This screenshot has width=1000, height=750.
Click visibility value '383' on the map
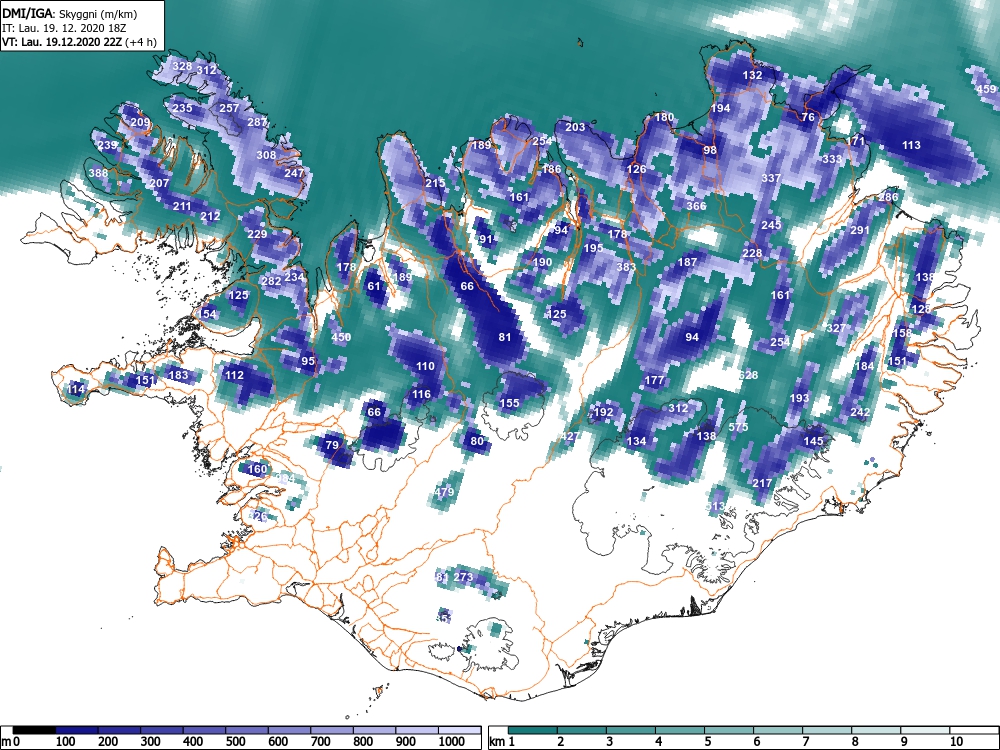click(x=626, y=267)
